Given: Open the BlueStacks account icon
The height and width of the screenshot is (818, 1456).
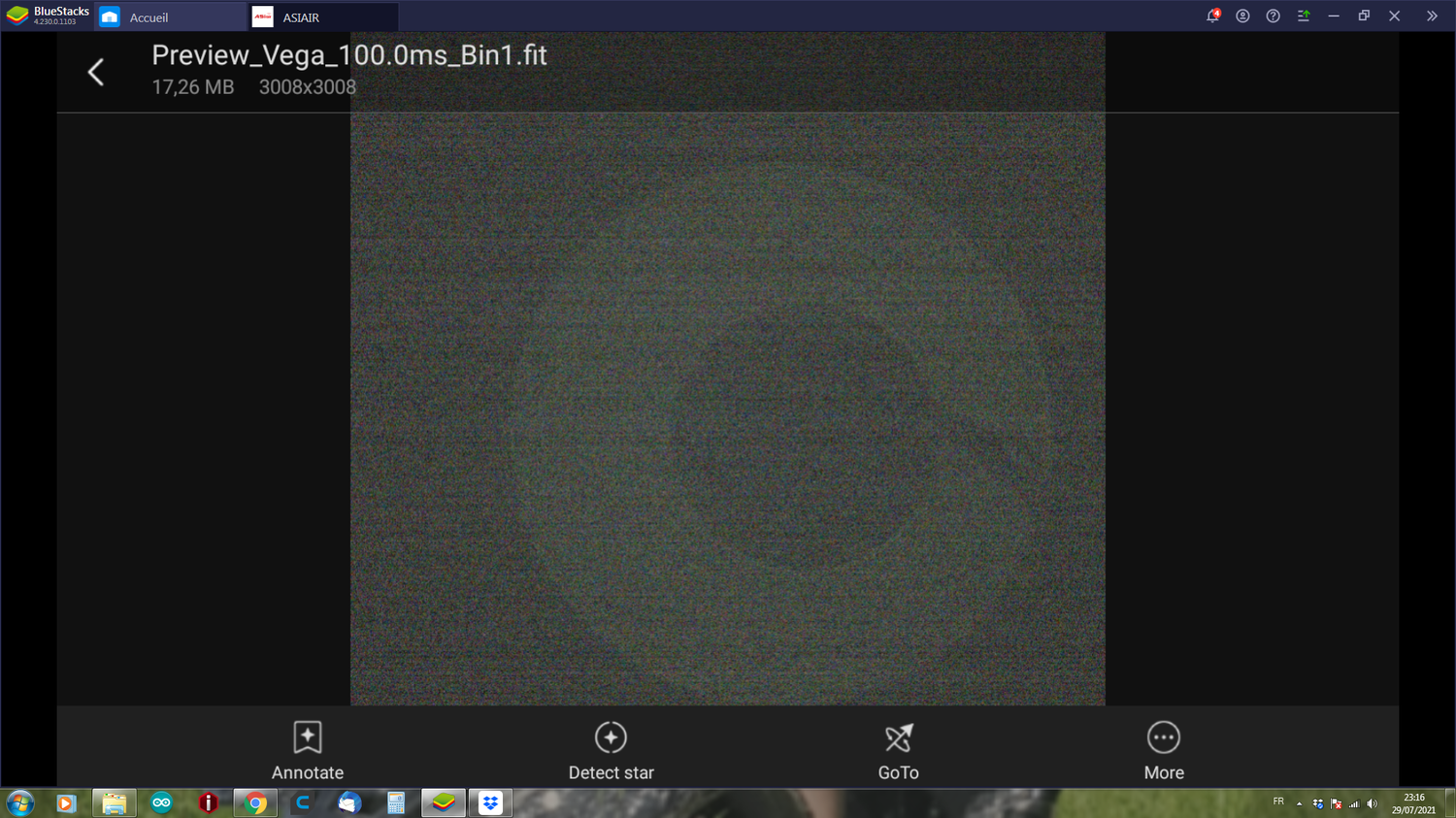Looking at the screenshot, I should tap(1242, 16).
